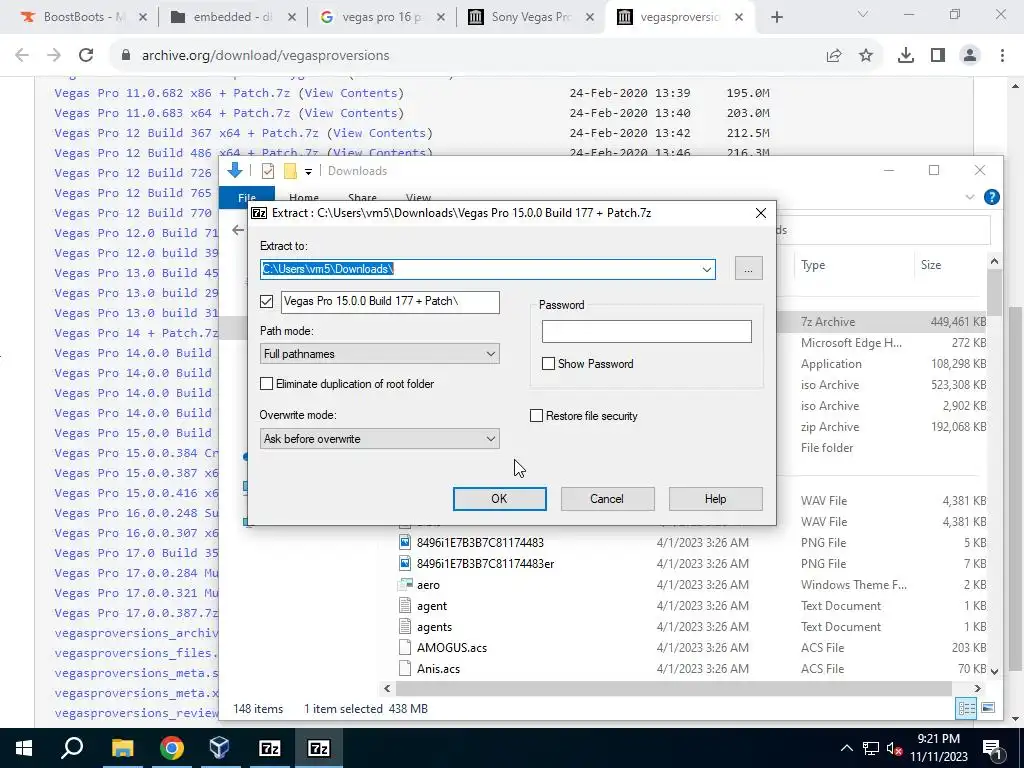Switch Explorer to large icons view icon
The width and height of the screenshot is (1024, 768).
[988, 708]
